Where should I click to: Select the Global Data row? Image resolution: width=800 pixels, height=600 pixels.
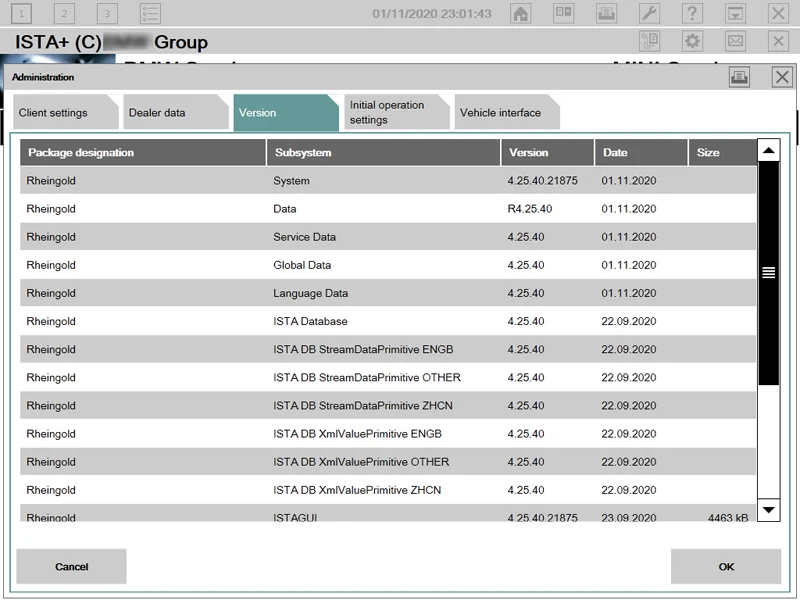click(388, 265)
